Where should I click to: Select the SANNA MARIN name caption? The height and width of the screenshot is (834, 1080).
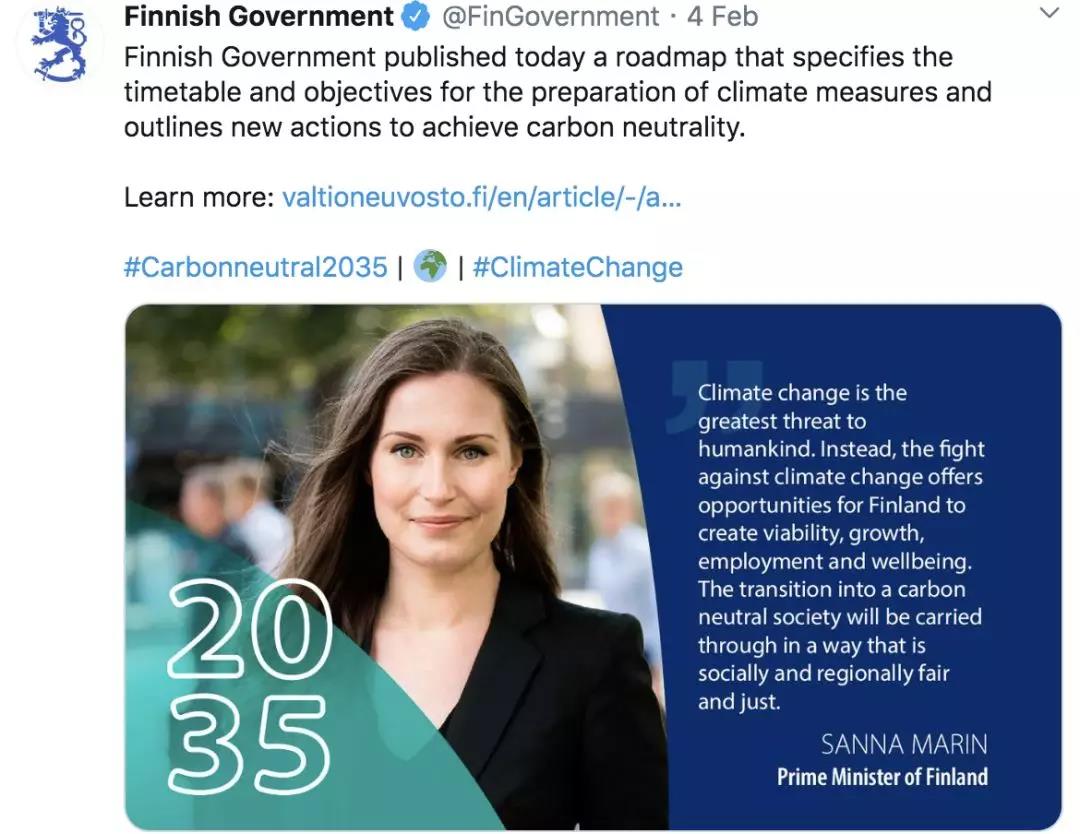904,744
